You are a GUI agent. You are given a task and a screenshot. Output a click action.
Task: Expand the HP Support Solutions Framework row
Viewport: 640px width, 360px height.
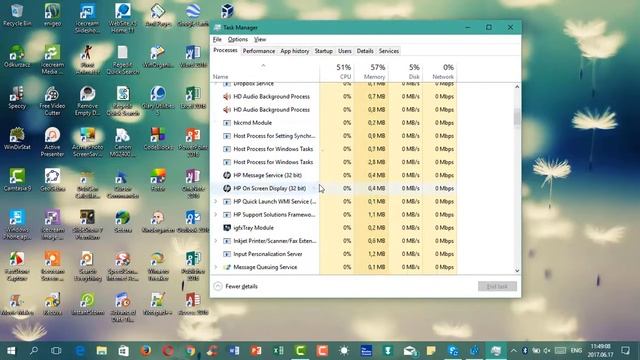tap(216, 214)
